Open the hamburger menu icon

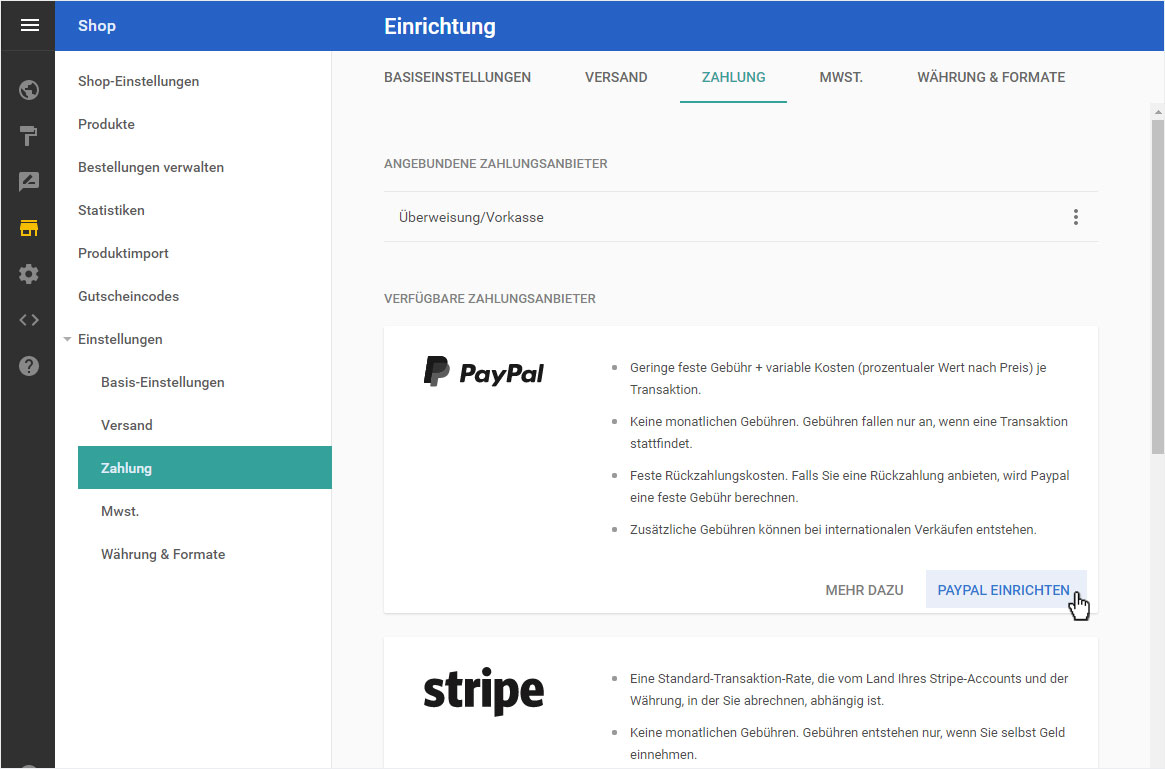(x=30, y=25)
